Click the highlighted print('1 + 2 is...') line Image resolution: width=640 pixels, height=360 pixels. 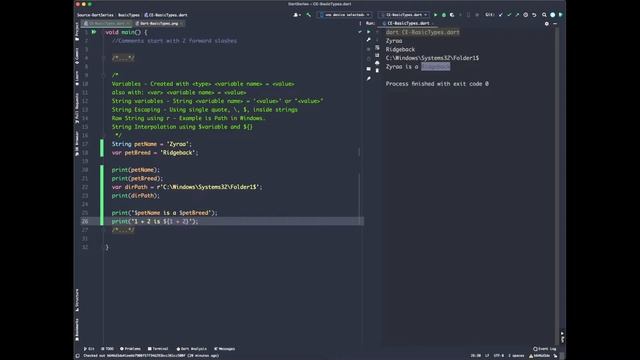[x=222, y=221]
